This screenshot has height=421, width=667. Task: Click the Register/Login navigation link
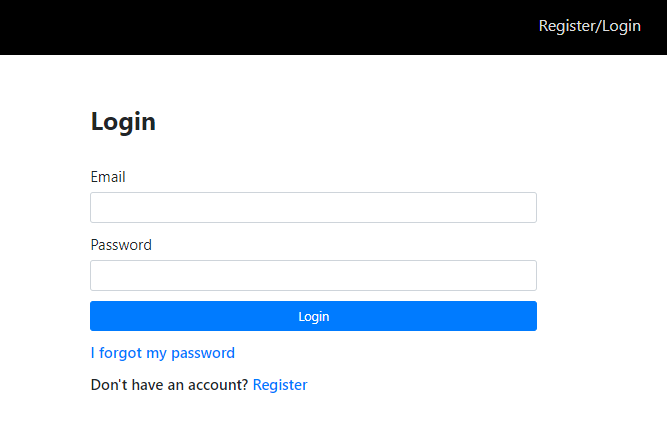click(x=589, y=26)
